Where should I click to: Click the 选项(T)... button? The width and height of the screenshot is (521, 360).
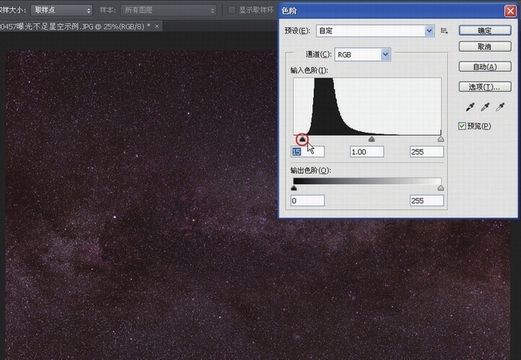(x=485, y=87)
